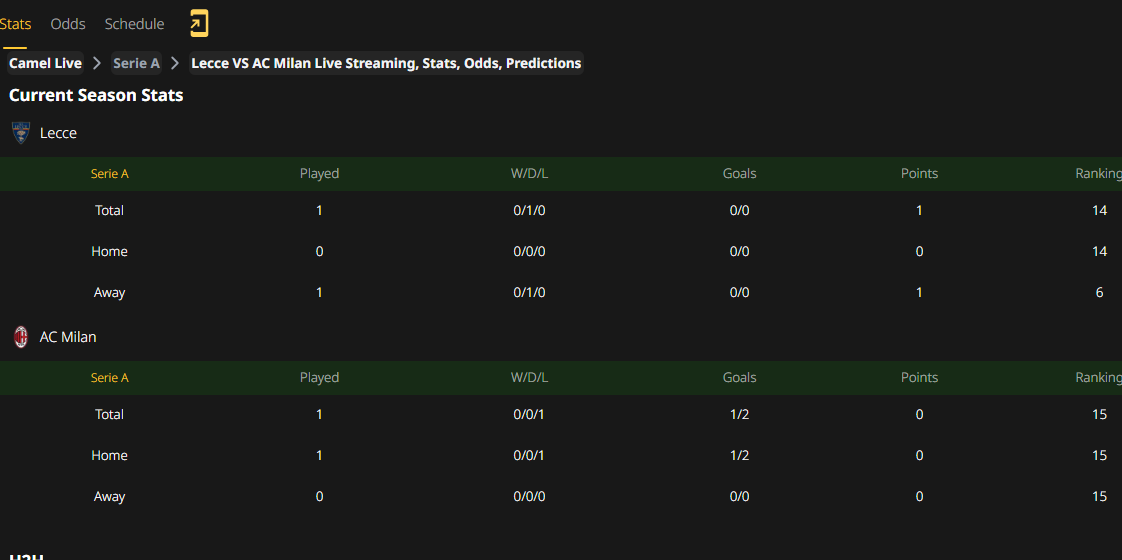
Task: Click the chevron after Serie A breadcrumb
Action: 175,64
